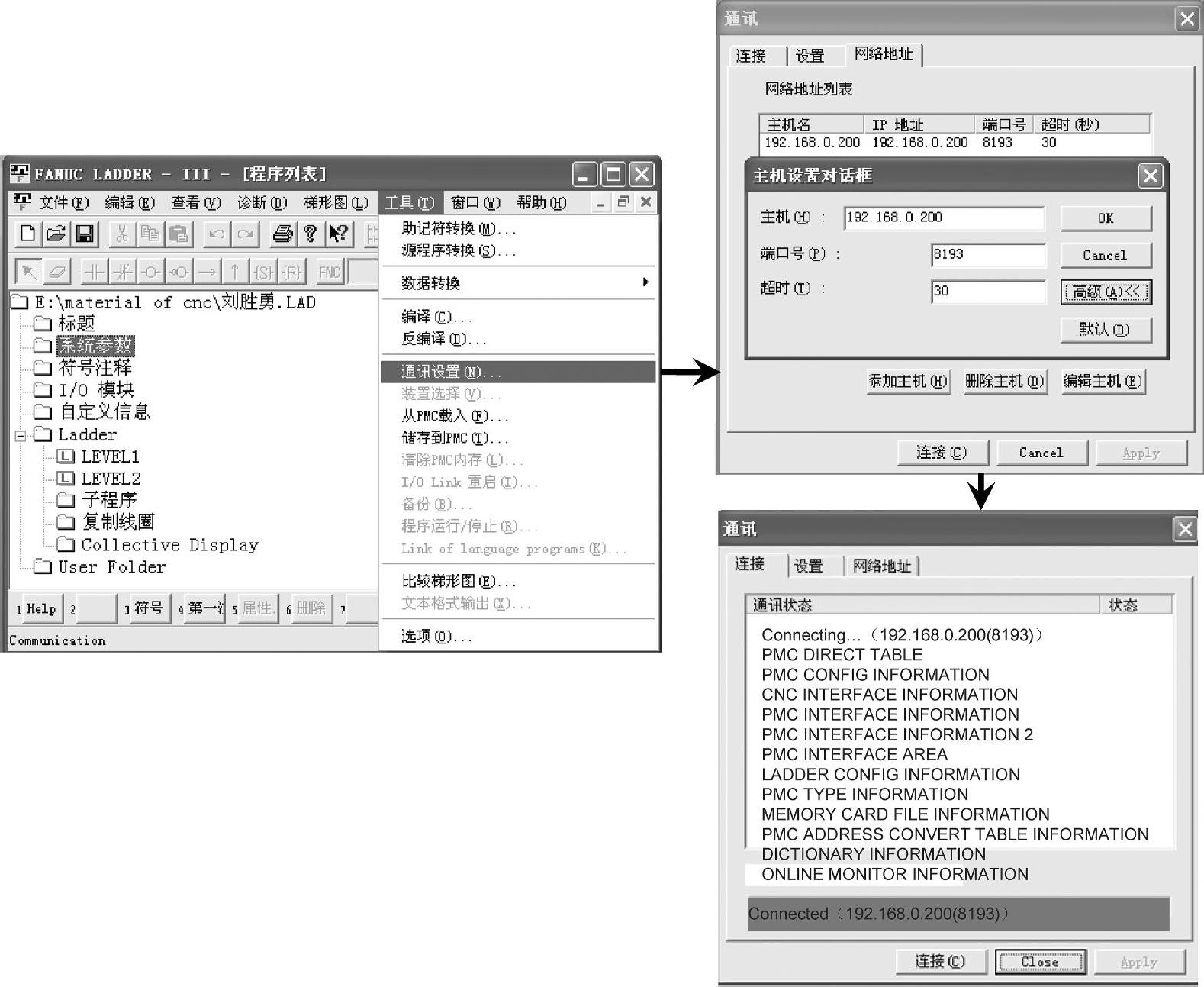The image size is (1204, 987).
Task: Open the 编辑(E) menu
Action: pyautogui.click(x=130, y=202)
